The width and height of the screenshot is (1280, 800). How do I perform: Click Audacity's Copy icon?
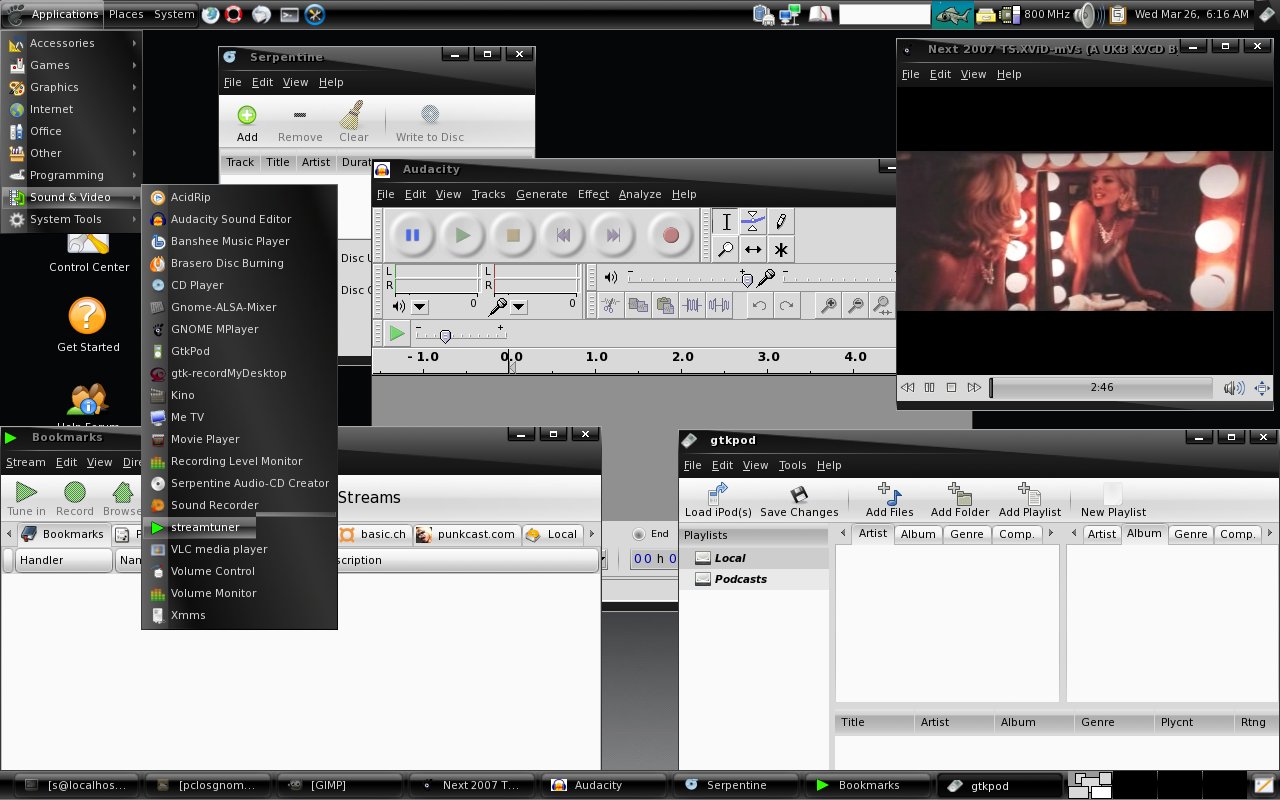(638, 306)
